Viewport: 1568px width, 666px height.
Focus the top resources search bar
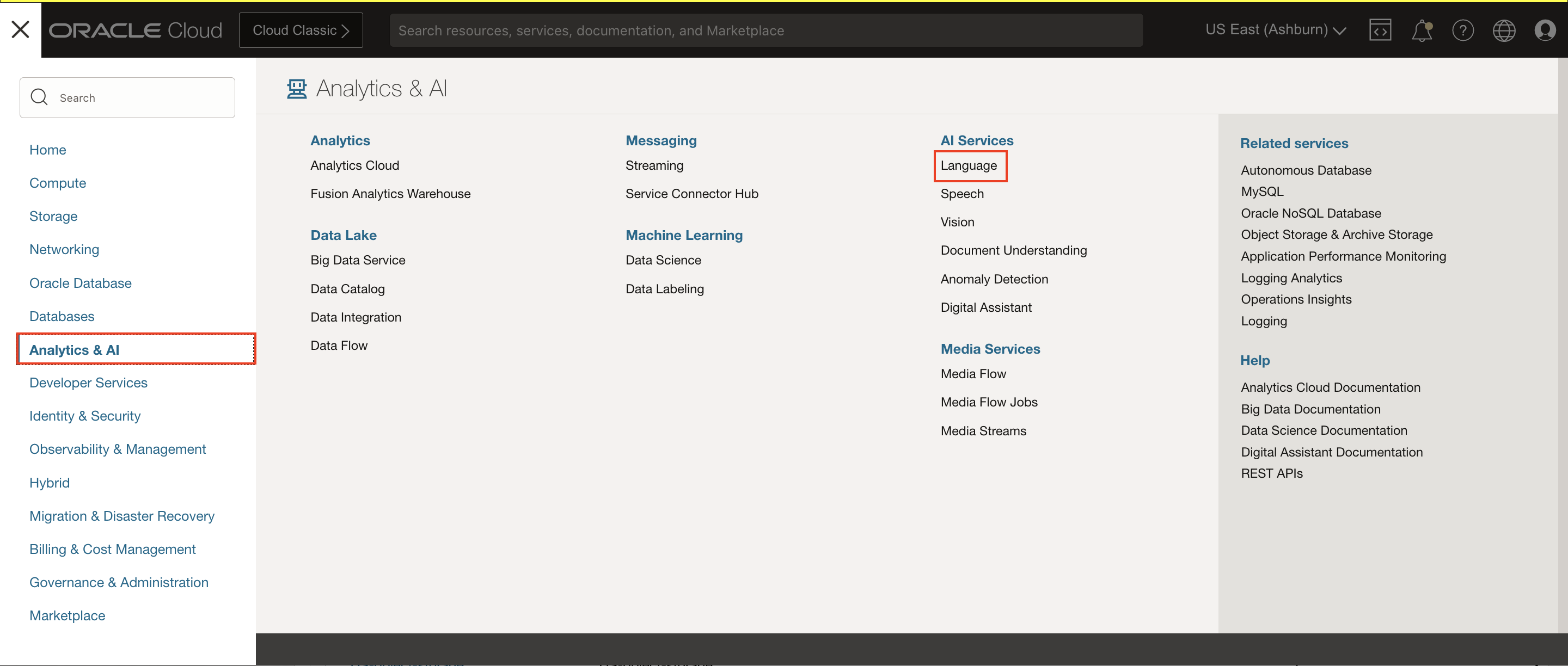point(765,30)
